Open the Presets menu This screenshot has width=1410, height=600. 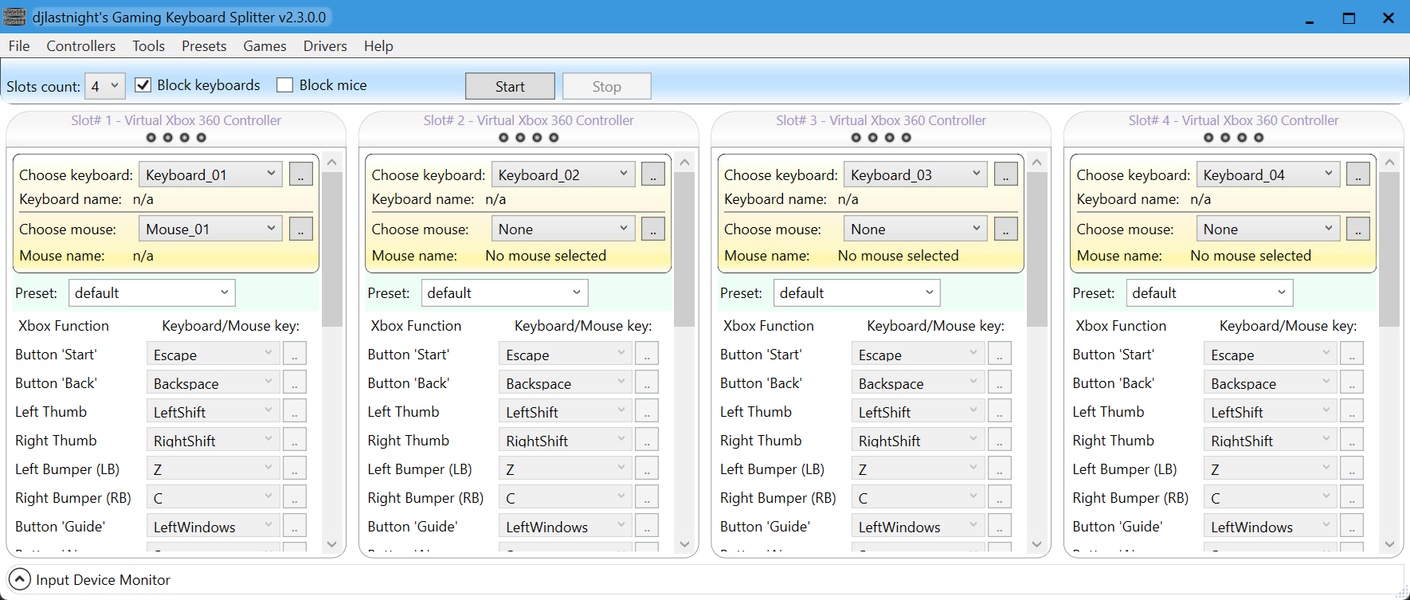click(x=204, y=46)
